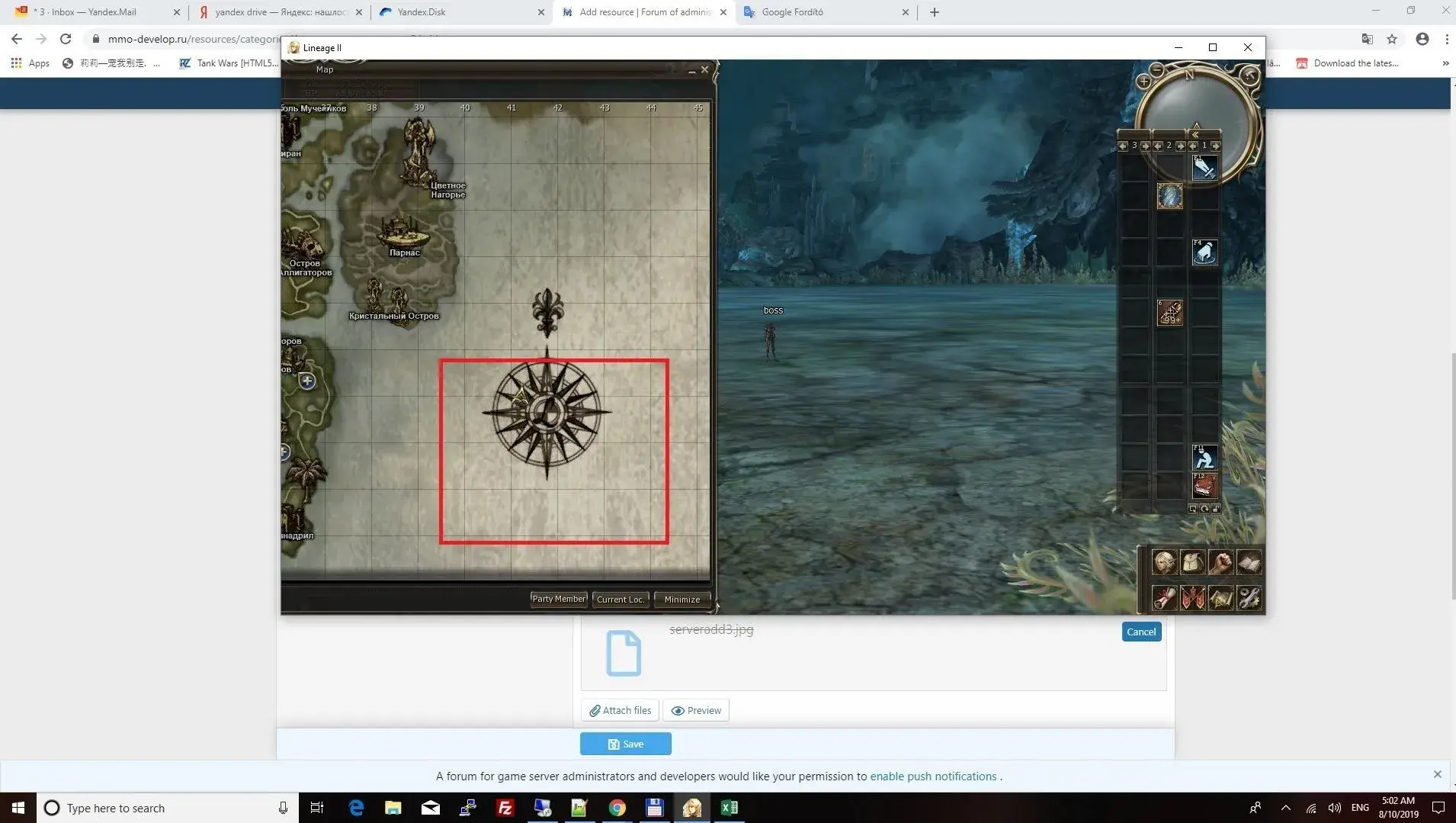The width and height of the screenshot is (1456, 823).
Task: Click the Current Loc. map button
Action: [621, 600]
